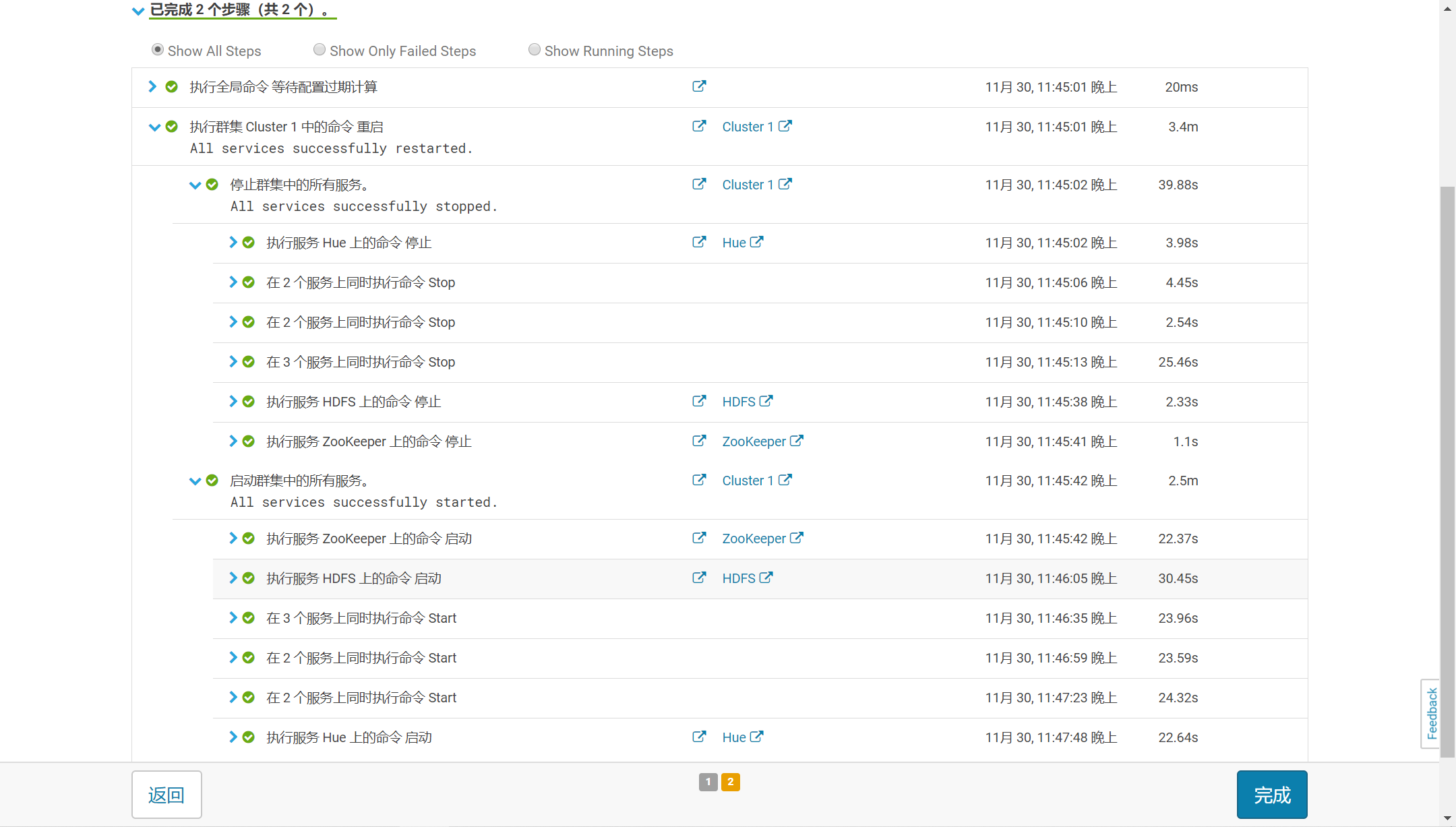Open external link icon for Hue stop command
This screenshot has height=827, width=1456.
(699, 242)
